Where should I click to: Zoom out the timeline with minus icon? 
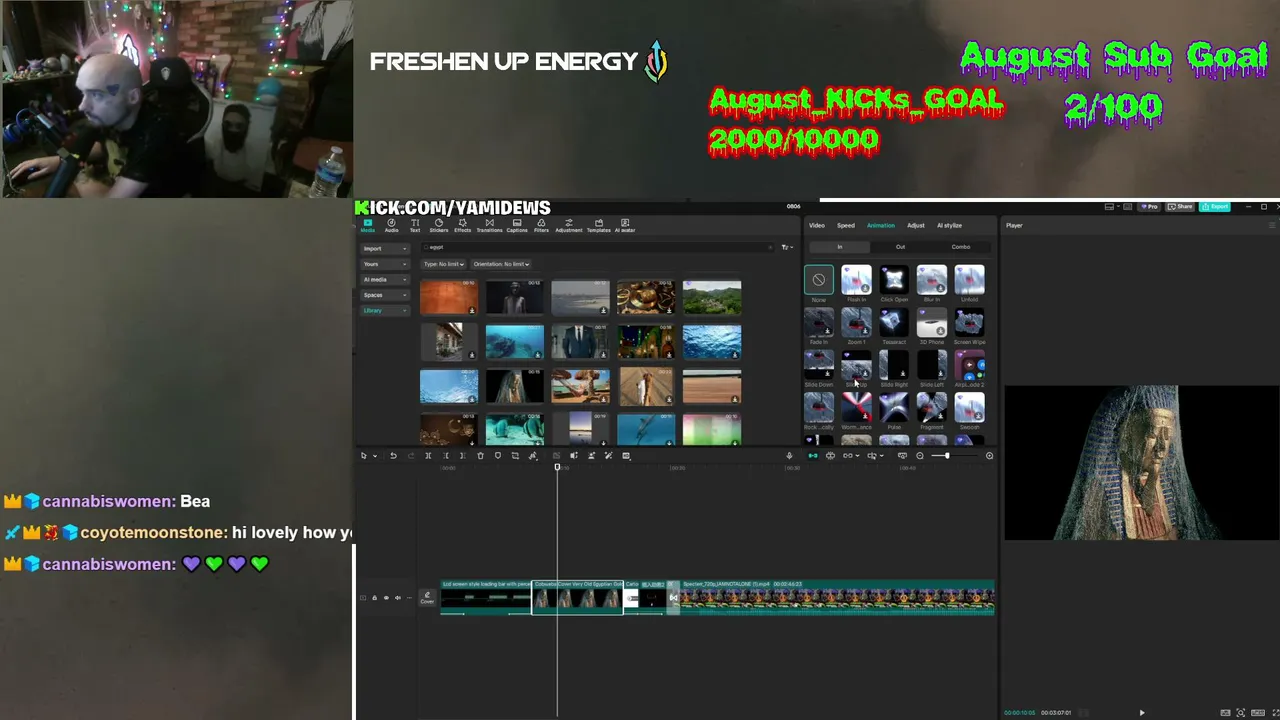pyautogui.click(x=920, y=456)
